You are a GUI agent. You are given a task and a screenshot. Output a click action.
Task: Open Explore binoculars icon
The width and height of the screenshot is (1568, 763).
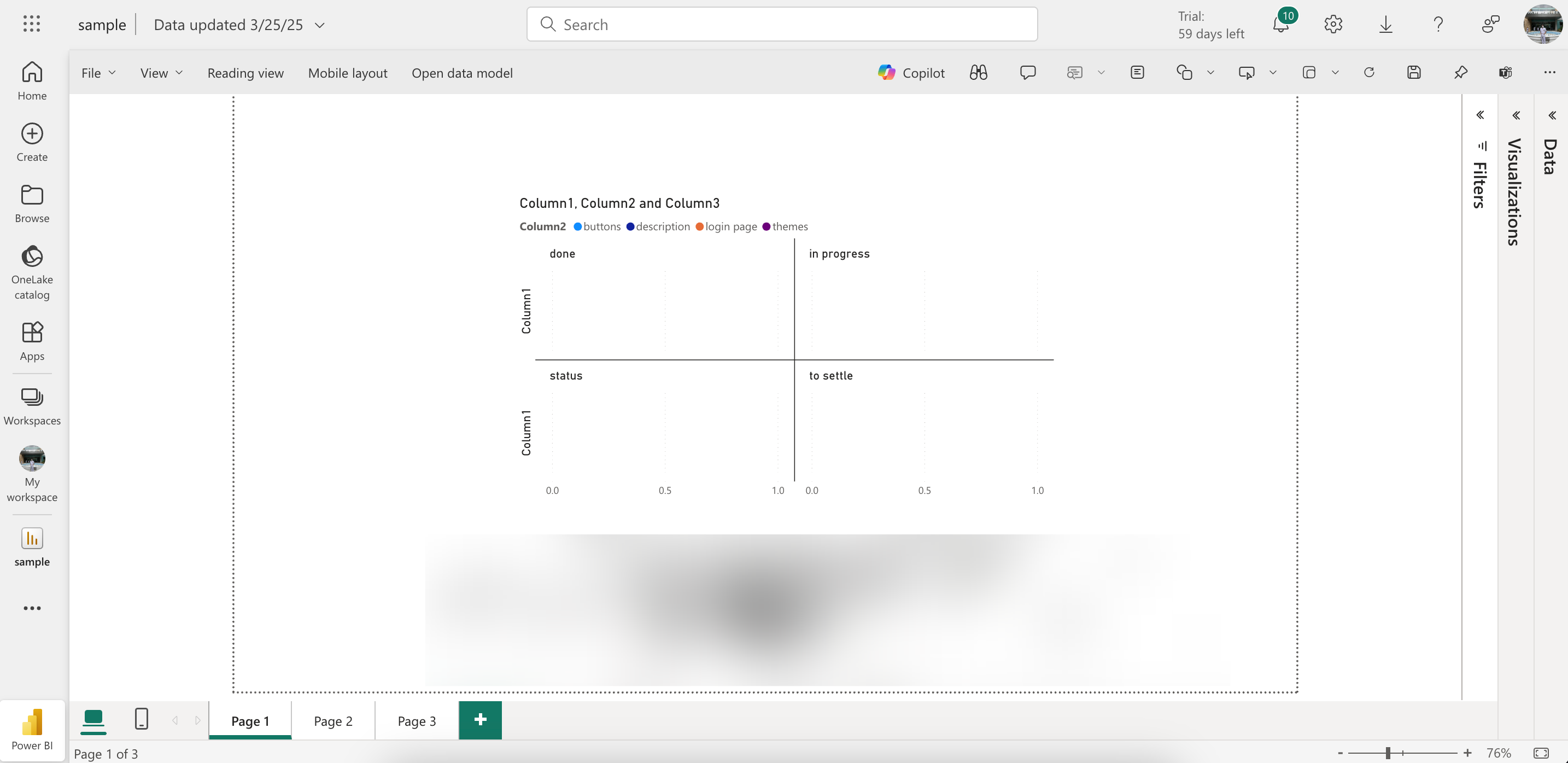click(978, 72)
